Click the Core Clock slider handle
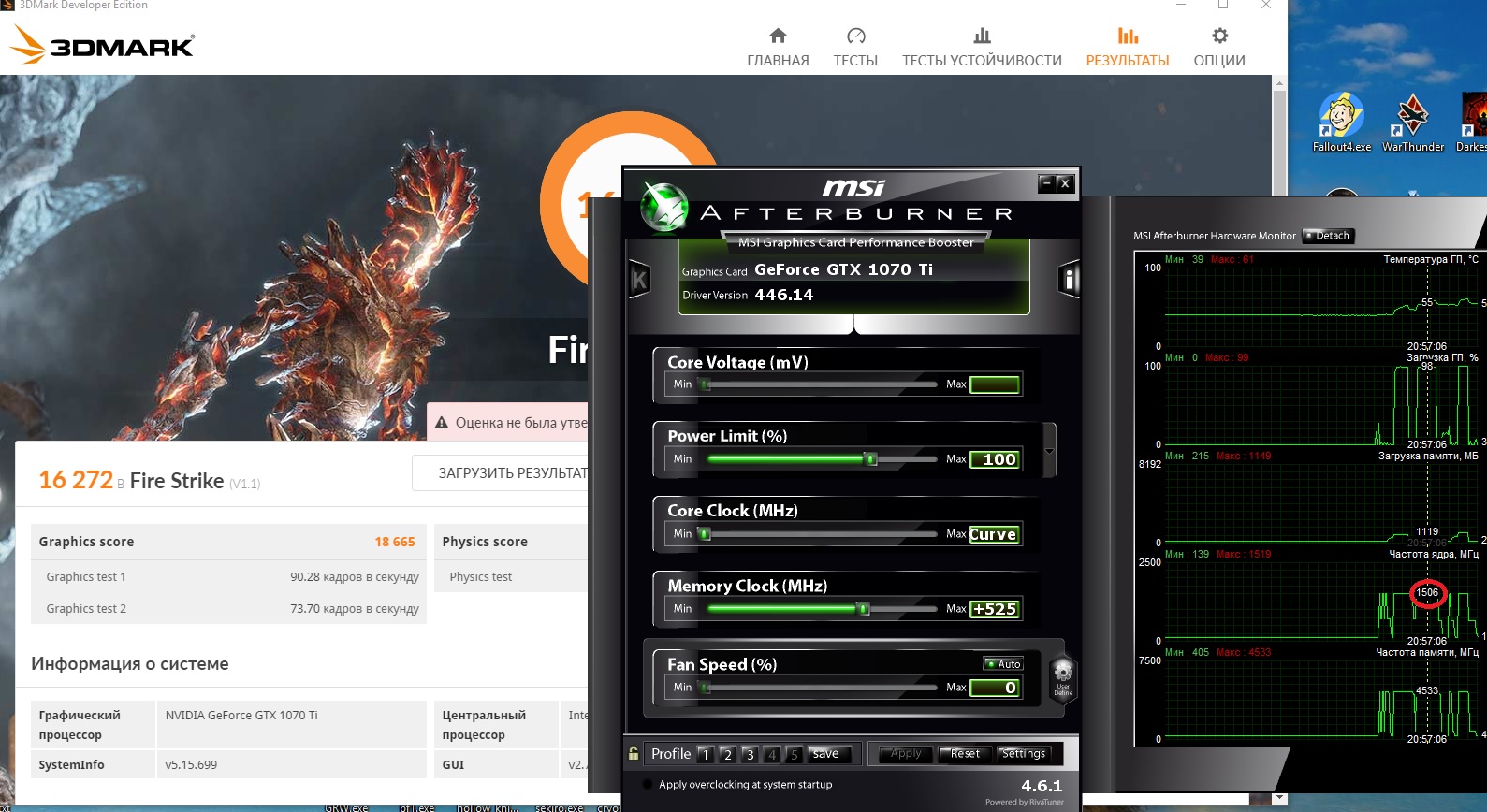The width and height of the screenshot is (1487, 812). pyautogui.click(x=705, y=534)
